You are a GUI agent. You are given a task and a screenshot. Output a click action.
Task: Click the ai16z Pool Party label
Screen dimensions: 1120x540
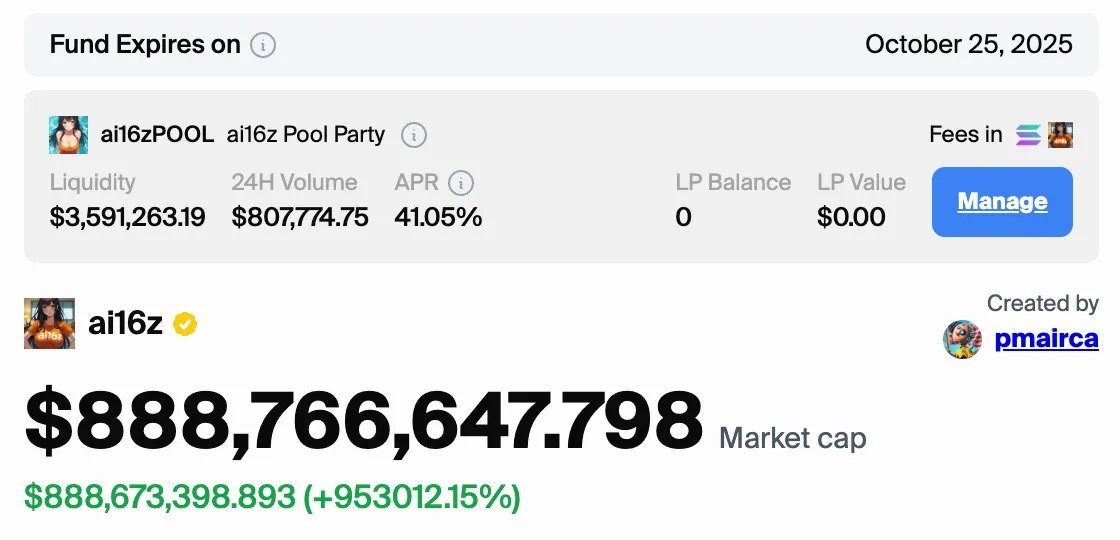(306, 134)
